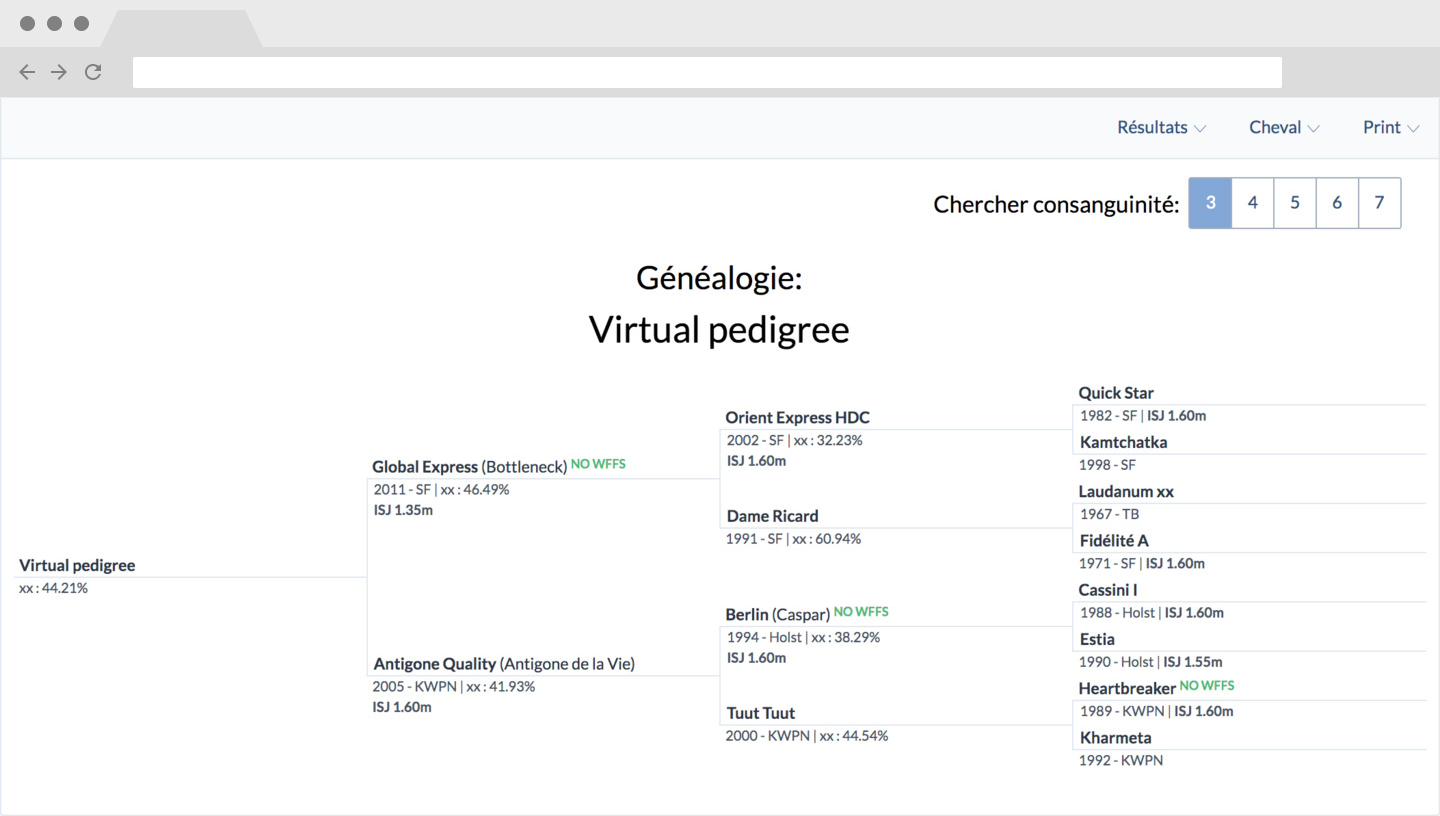
Task: Expand the Cheval dropdown menu
Action: tap(1284, 127)
